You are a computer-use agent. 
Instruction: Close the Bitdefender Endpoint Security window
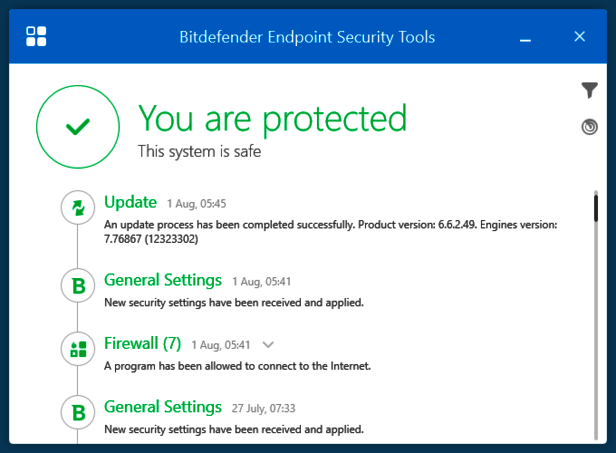(x=579, y=37)
